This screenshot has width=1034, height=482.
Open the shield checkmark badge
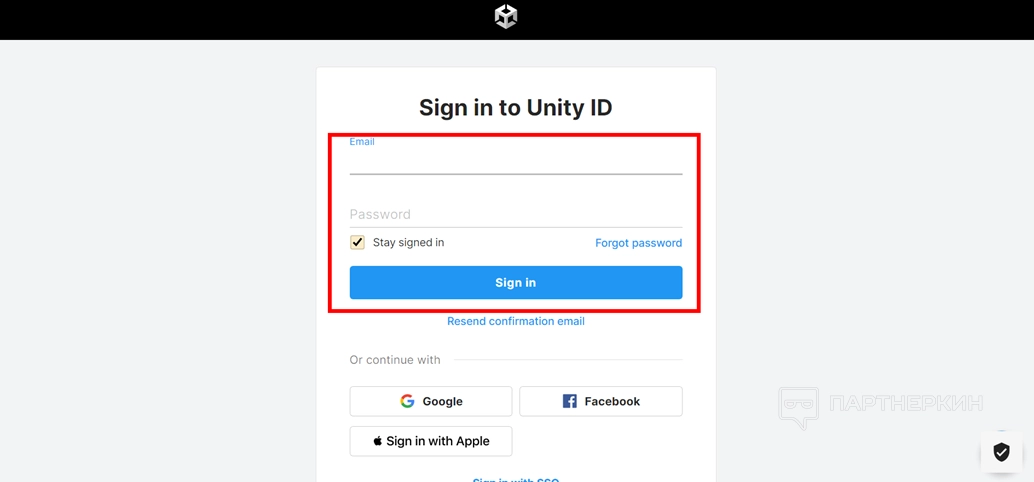click(1001, 453)
